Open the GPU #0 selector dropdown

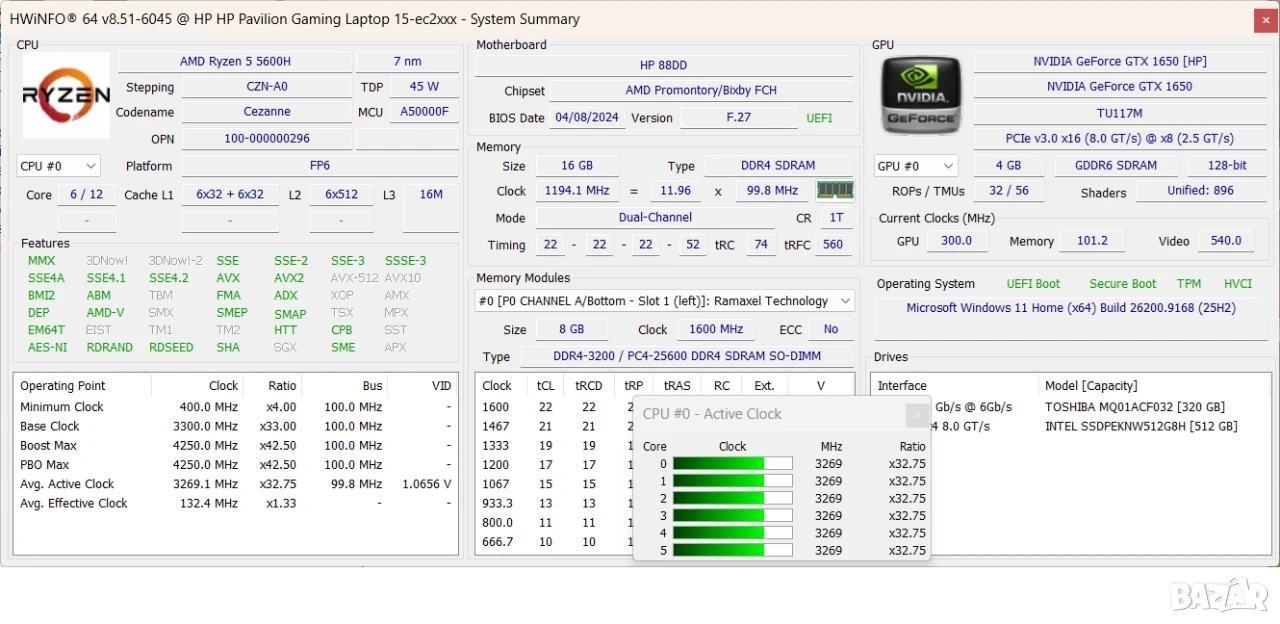click(x=916, y=166)
